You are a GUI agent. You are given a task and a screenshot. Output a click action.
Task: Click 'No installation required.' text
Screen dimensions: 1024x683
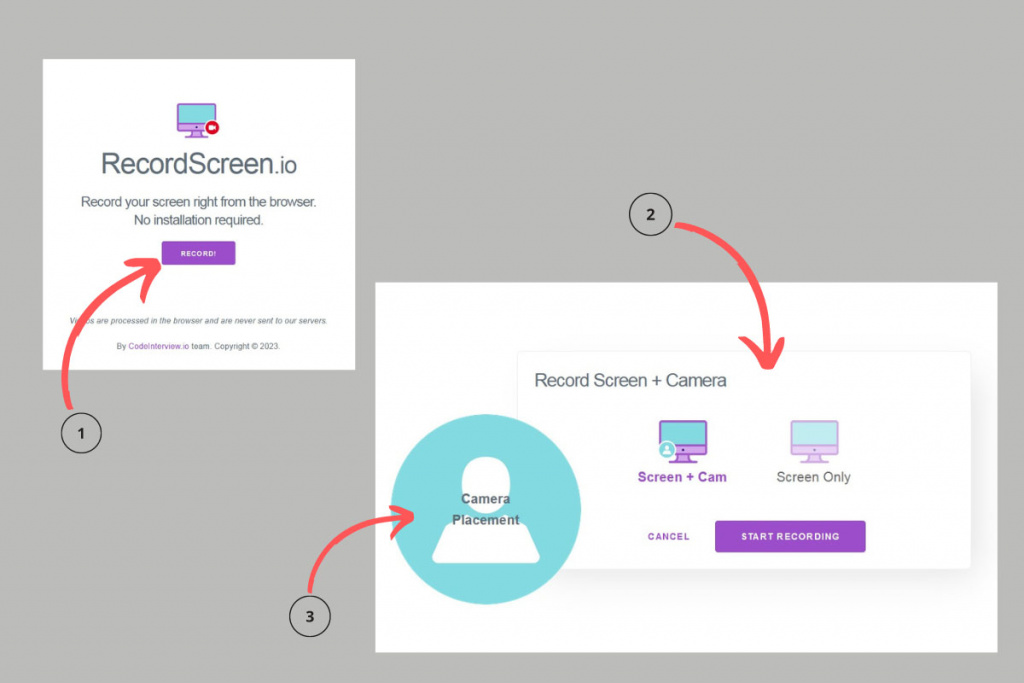click(x=199, y=220)
